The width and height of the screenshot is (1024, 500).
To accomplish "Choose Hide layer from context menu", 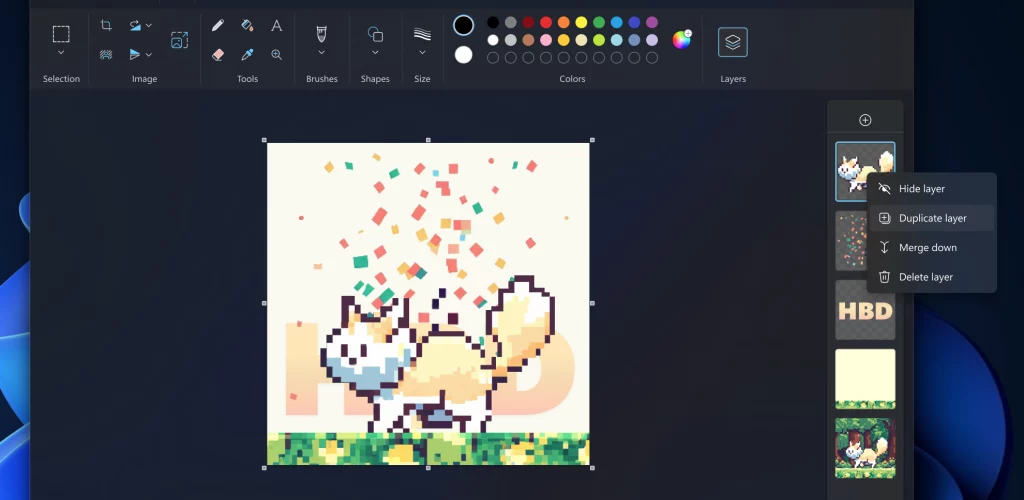I will tap(932, 189).
